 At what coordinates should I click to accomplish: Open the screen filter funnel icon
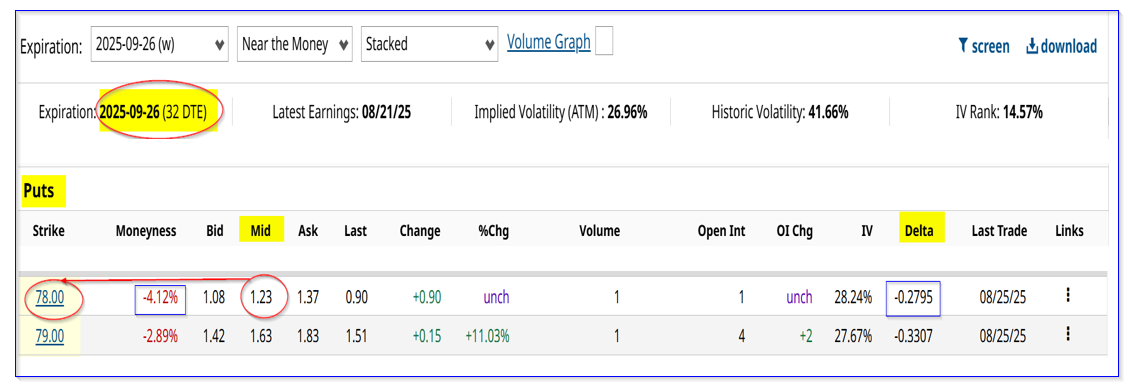[x=963, y=46]
